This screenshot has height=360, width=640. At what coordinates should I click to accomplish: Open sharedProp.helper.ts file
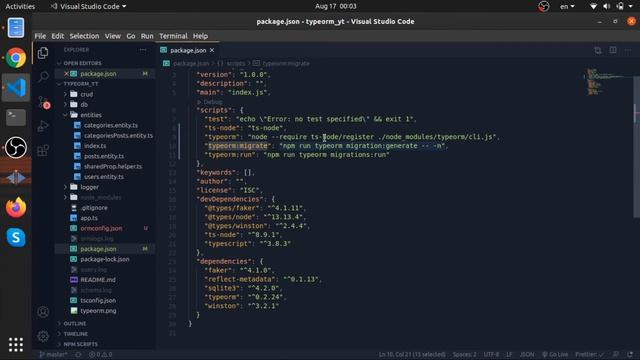[113, 167]
